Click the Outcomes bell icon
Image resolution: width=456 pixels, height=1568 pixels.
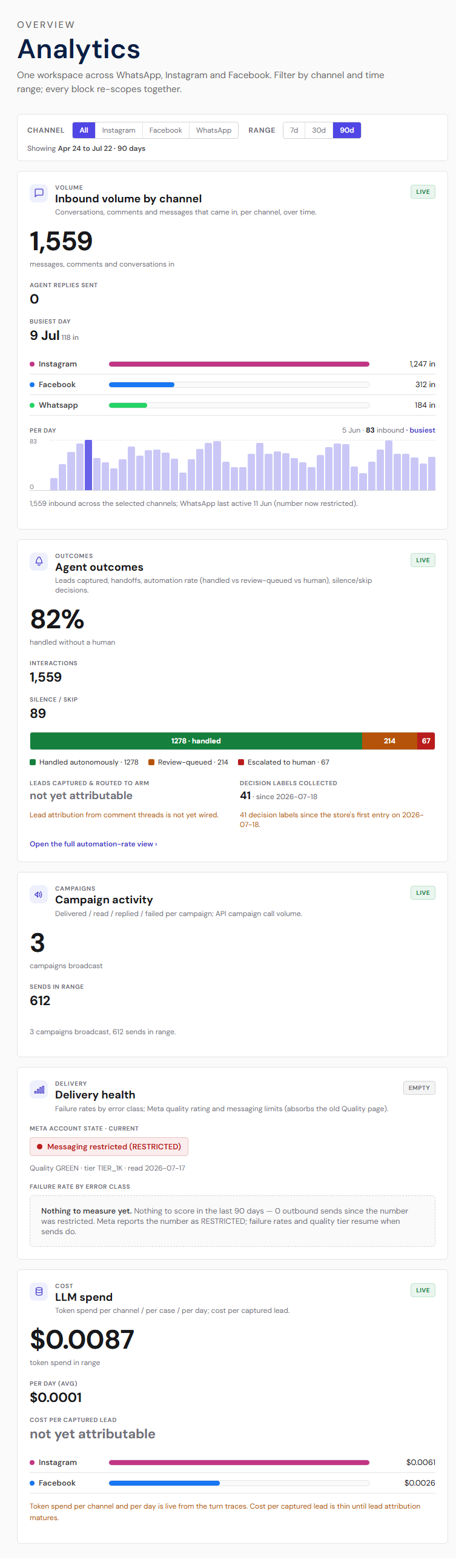(39, 561)
